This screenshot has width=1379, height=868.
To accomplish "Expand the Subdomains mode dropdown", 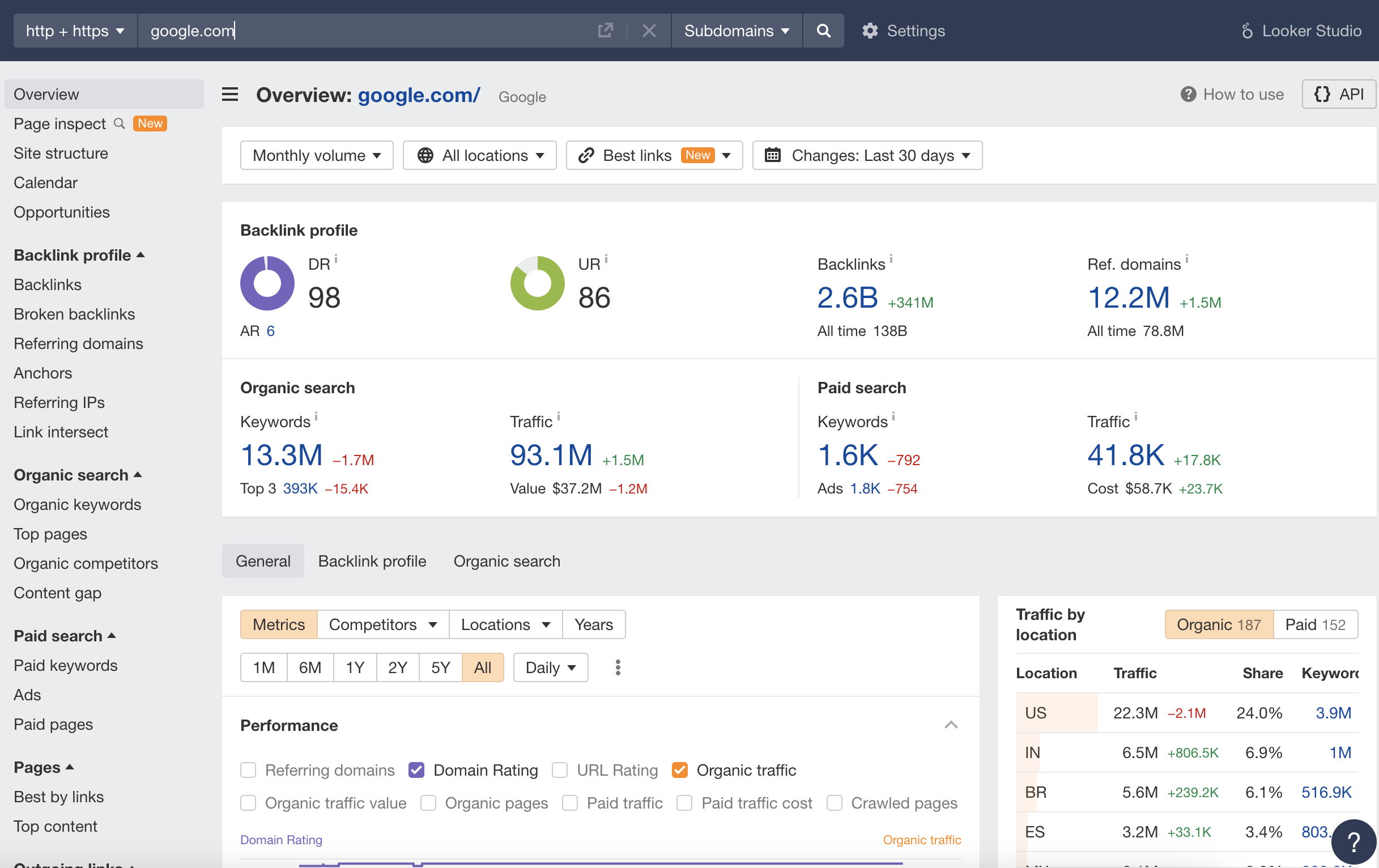I will click(x=736, y=31).
